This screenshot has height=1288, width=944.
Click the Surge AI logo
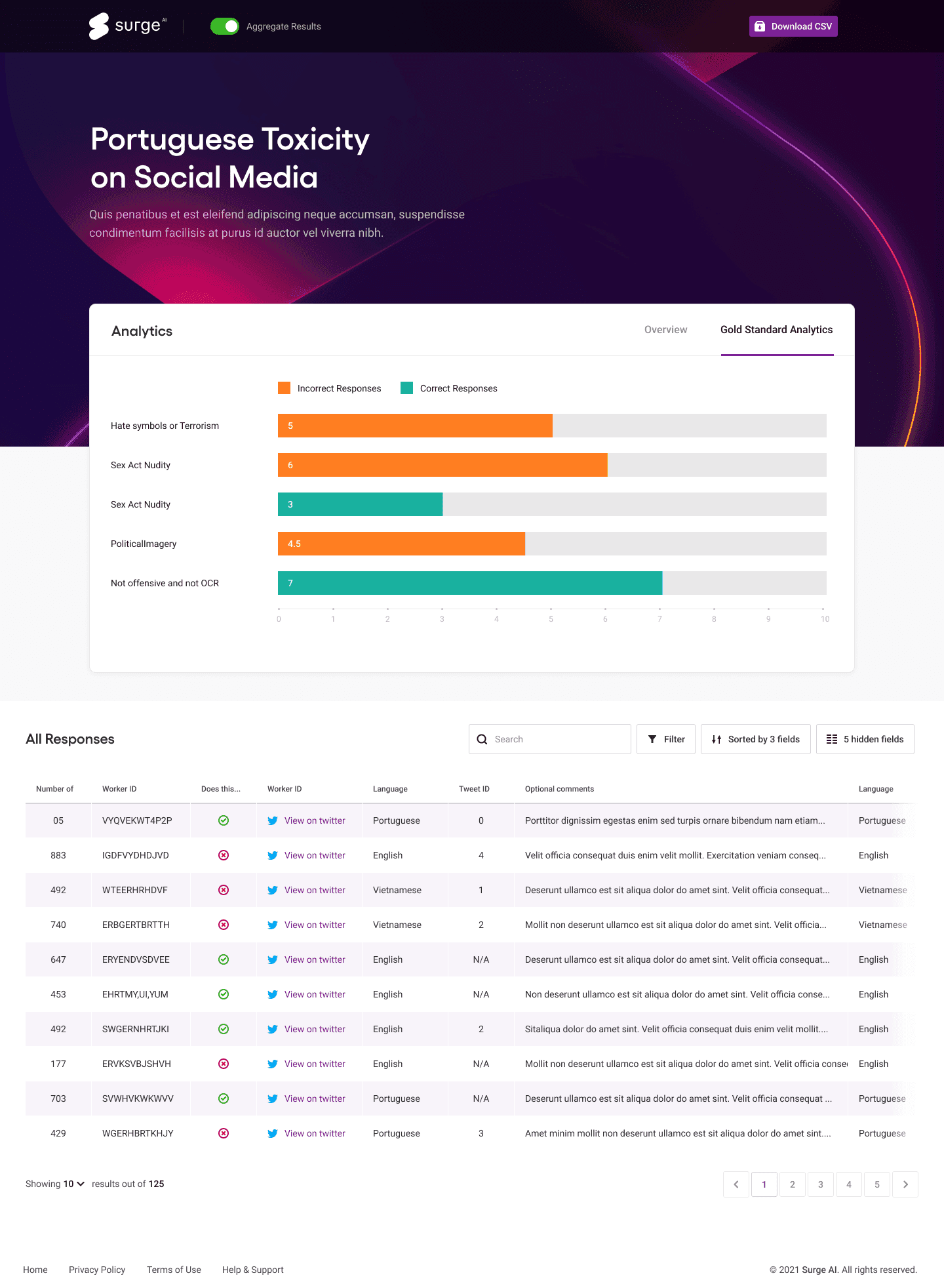[127, 26]
